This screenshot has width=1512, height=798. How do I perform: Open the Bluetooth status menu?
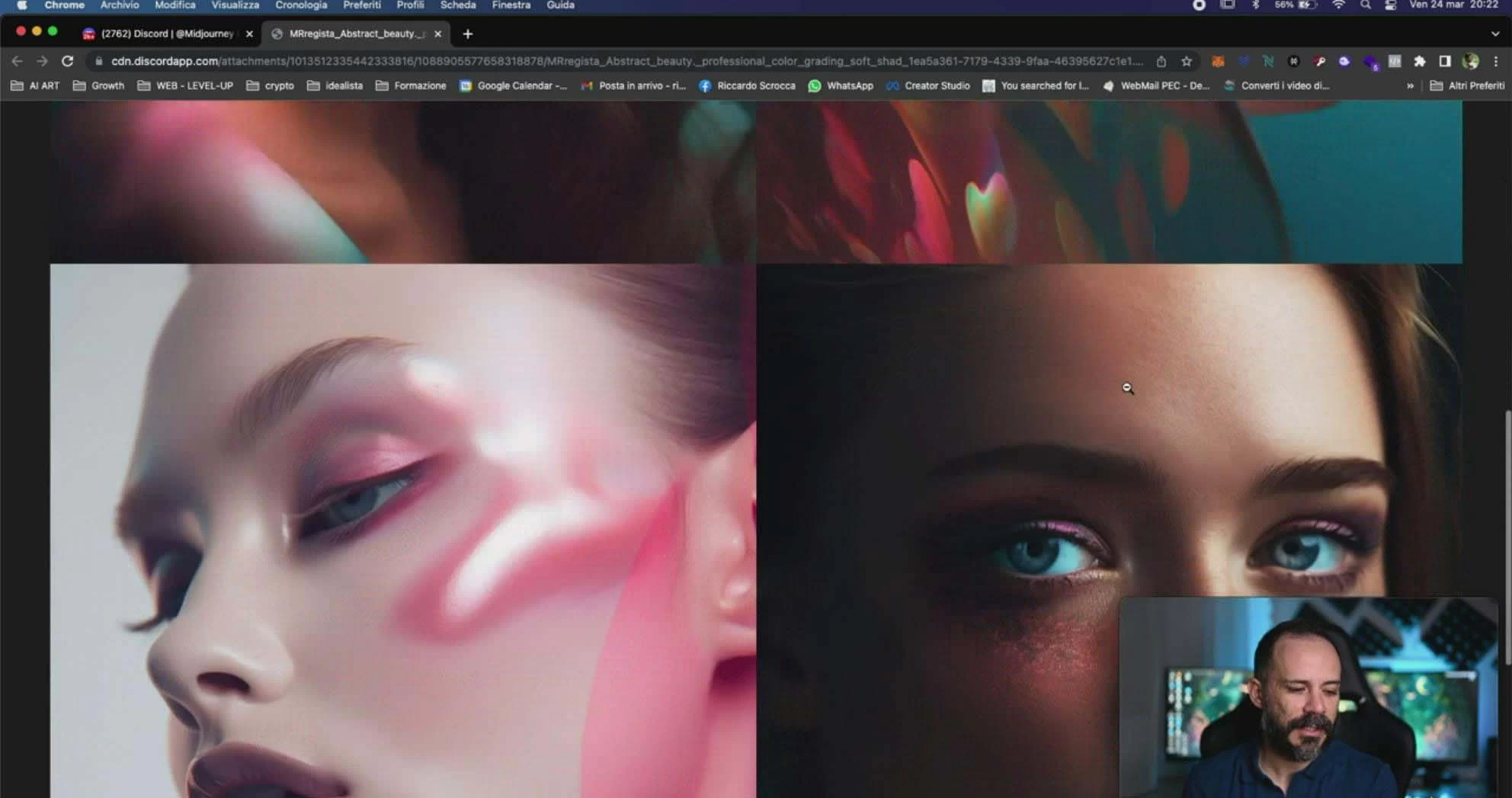(x=1255, y=5)
